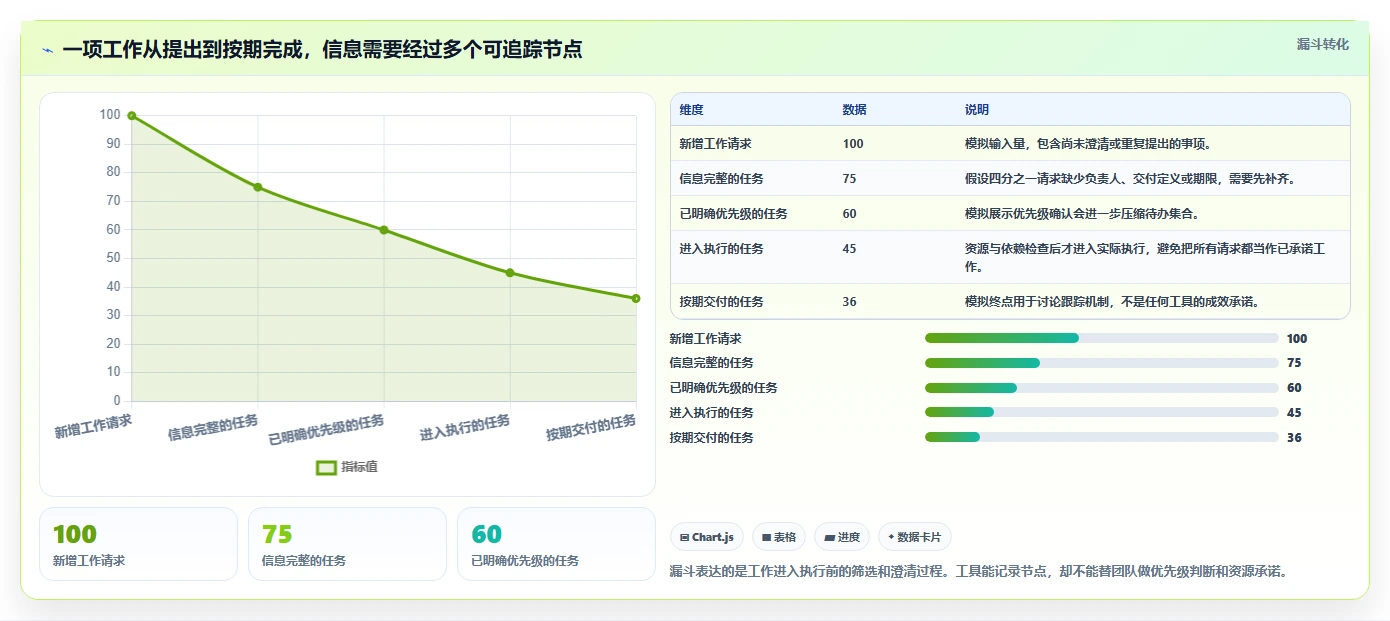Click x-axis label 新增工作请求 in chart
The image size is (1390, 621).
pyautogui.click(x=93, y=426)
